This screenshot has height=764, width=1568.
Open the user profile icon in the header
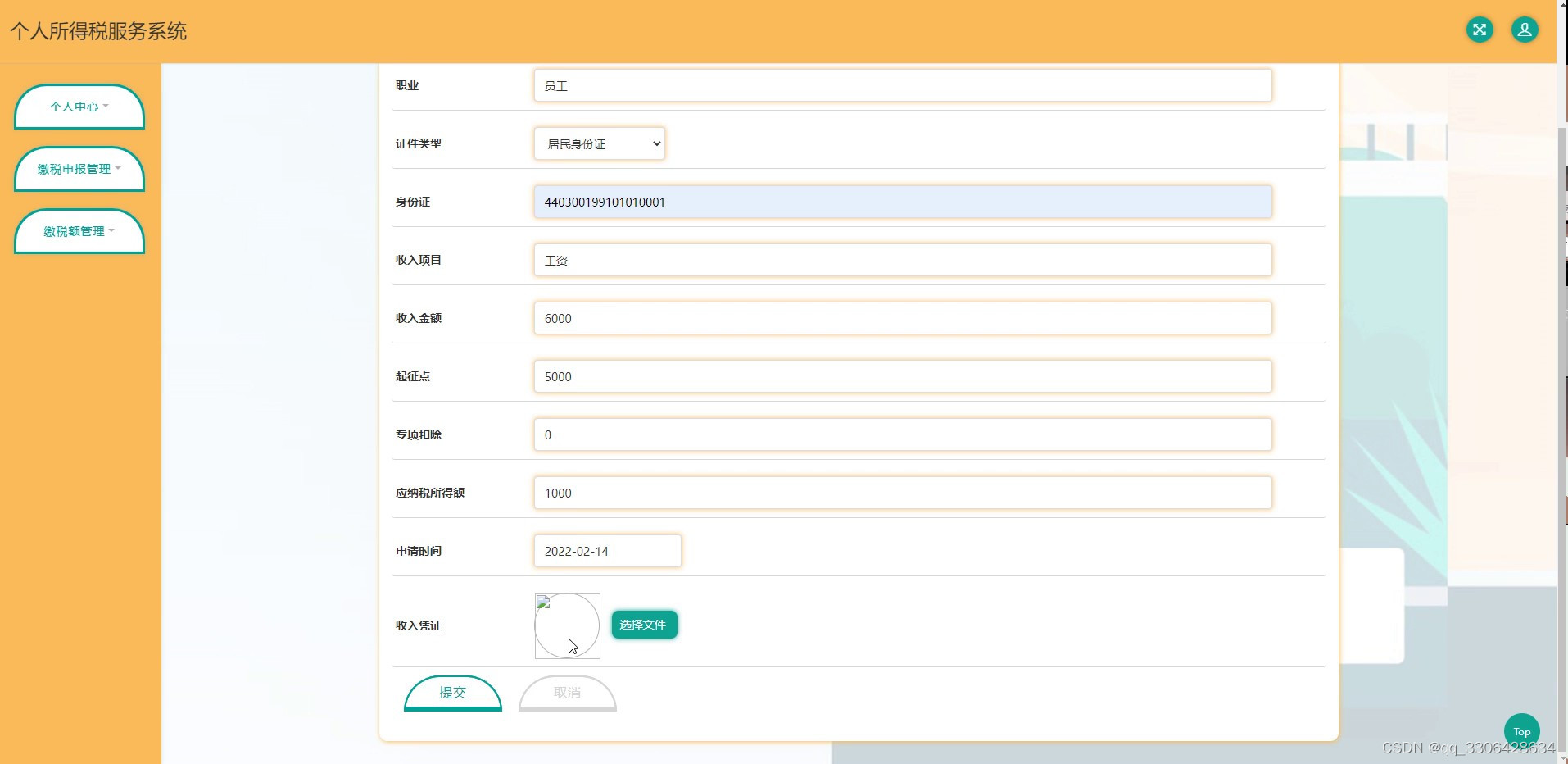coord(1525,30)
